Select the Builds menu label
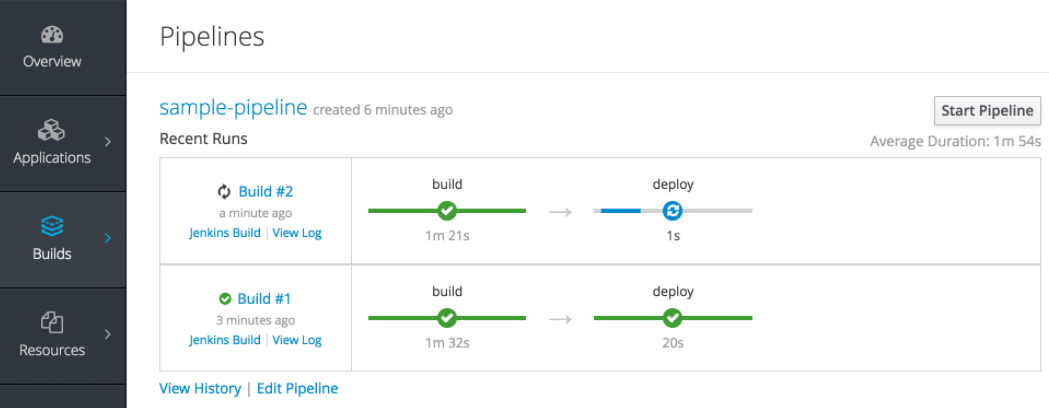This screenshot has width=1049, height=408. [x=52, y=254]
